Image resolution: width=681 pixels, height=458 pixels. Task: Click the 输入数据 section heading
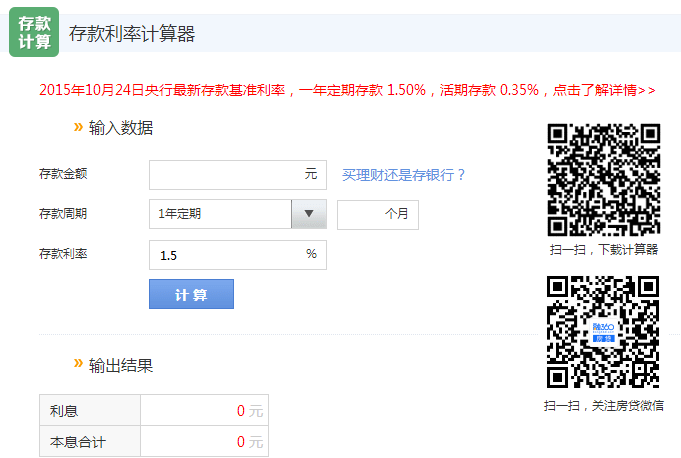coord(121,128)
